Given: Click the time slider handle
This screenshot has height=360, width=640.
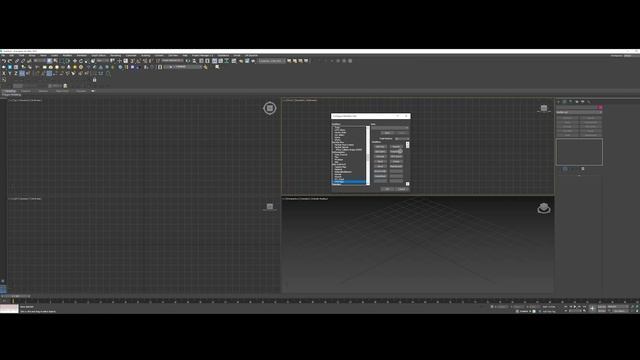Looking at the screenshot, I should click(x=16, y=296).
